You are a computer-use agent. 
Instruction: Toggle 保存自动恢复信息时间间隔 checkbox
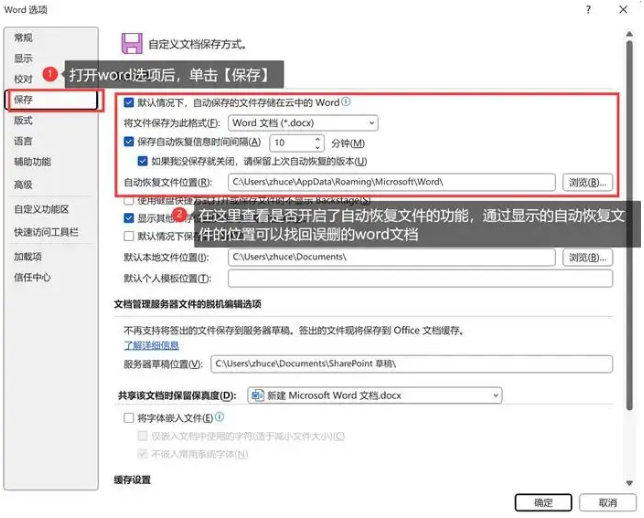point(129,142)
